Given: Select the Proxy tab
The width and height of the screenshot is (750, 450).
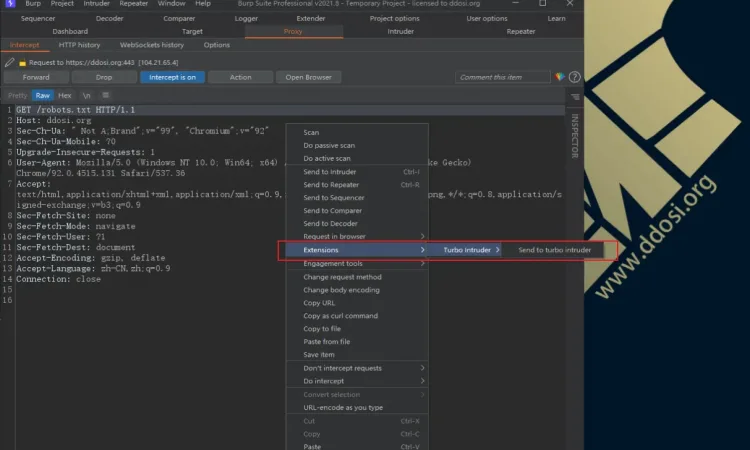Looking at the screenshot, I should tap(293, 31).
